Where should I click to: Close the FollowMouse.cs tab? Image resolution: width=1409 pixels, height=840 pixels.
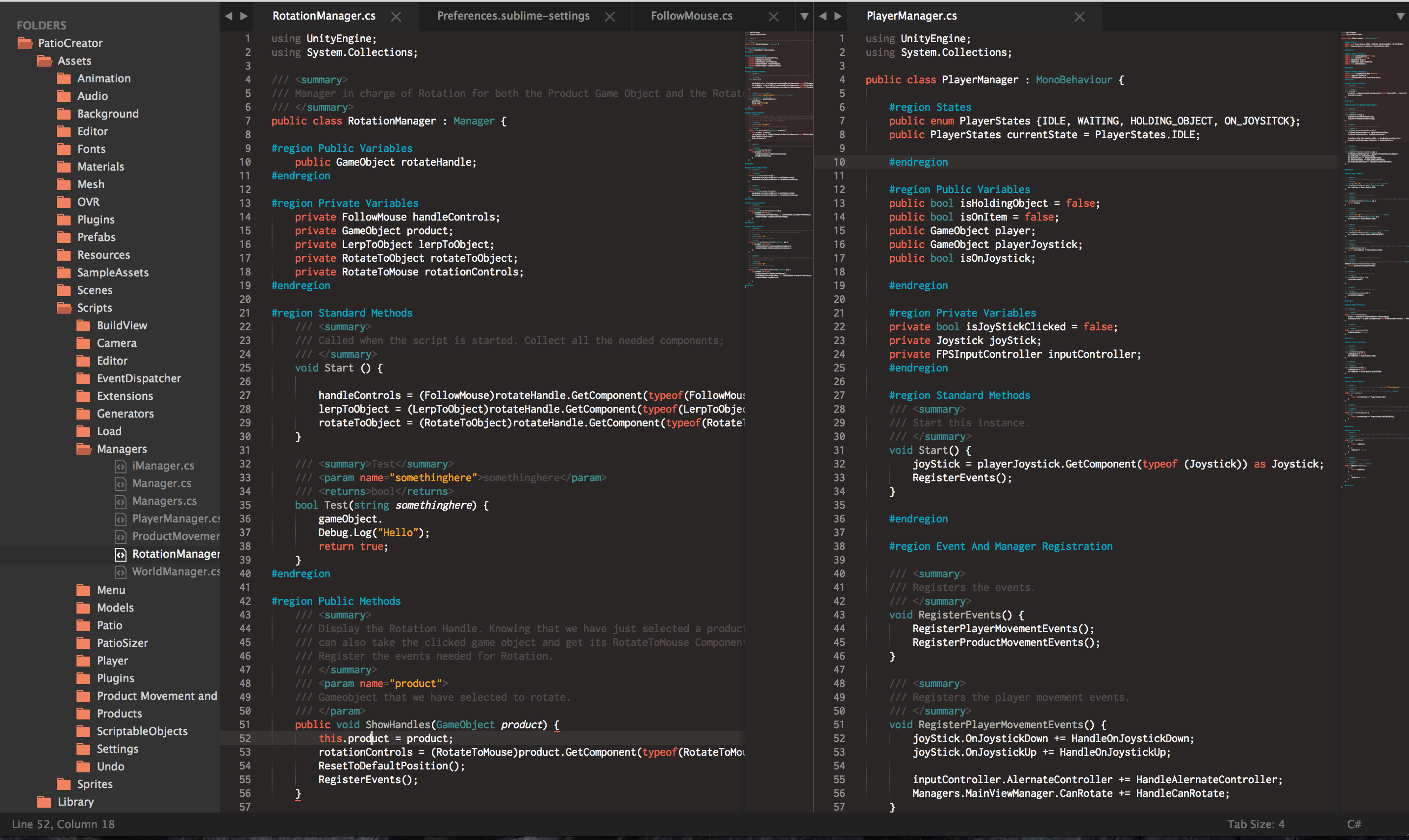point(773,16)
